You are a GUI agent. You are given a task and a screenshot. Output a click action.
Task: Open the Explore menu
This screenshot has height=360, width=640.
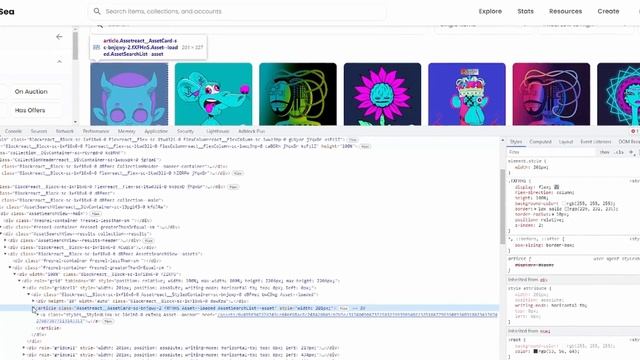coord(490,11)
